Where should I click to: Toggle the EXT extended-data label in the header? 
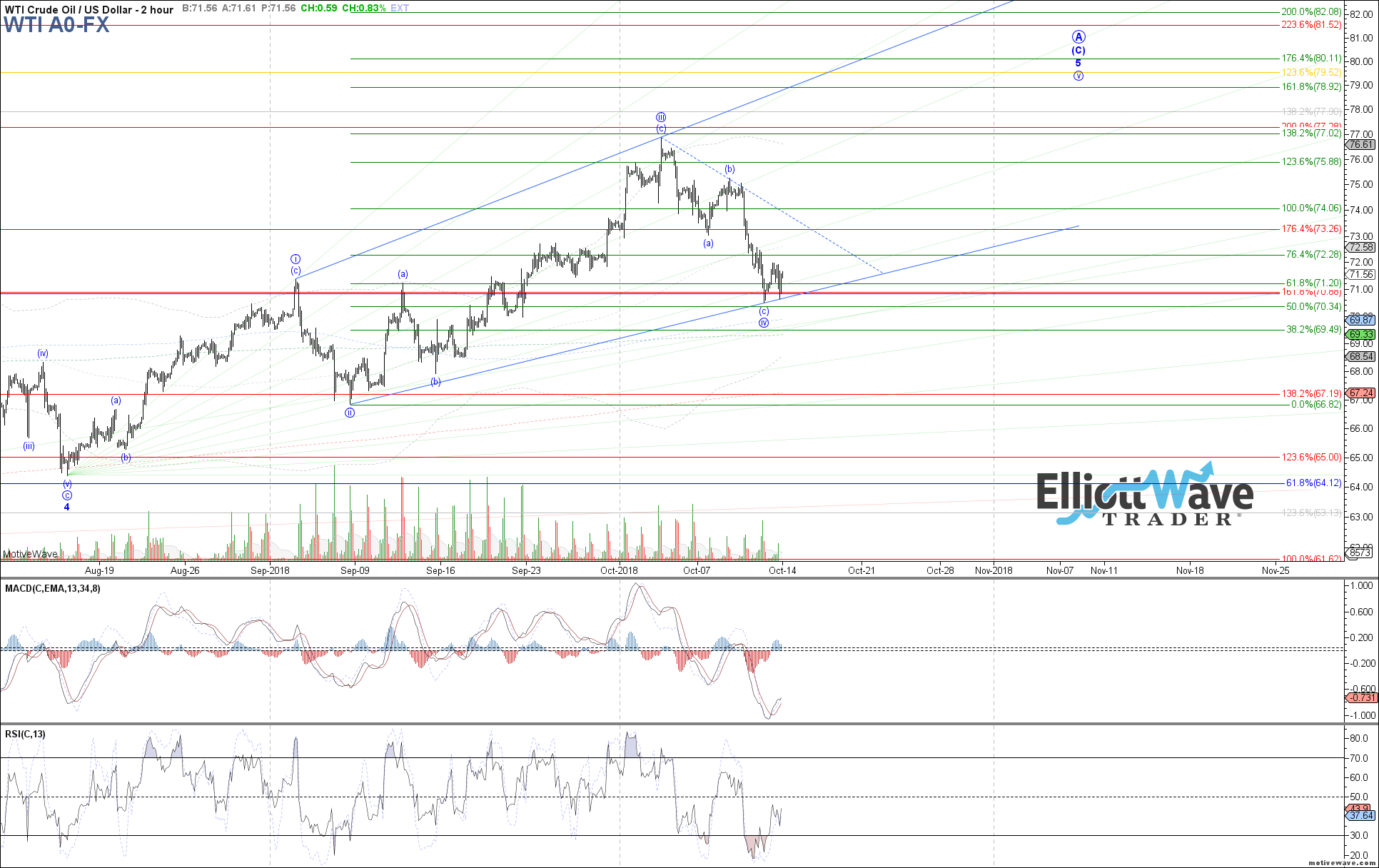pos(398,9)
